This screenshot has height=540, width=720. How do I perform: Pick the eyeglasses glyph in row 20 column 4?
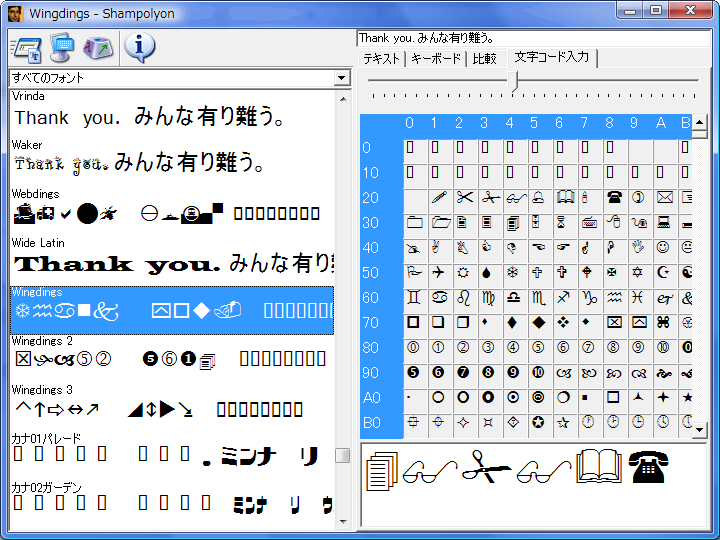(x=515, y=198)
